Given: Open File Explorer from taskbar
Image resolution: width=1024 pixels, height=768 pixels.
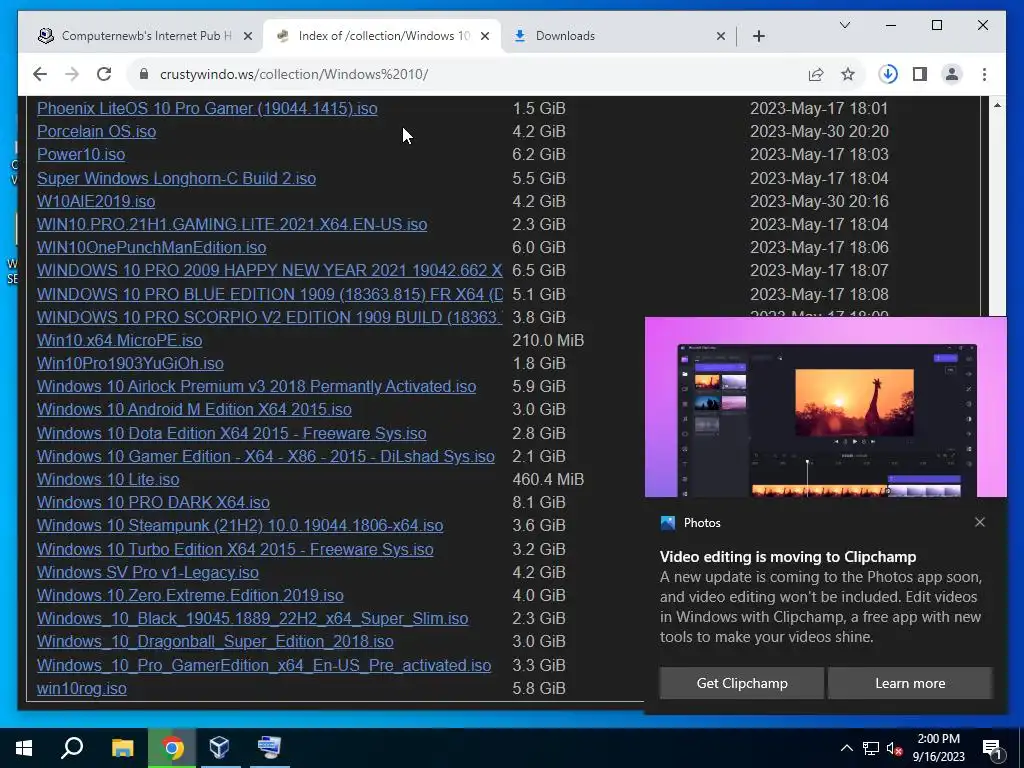Looking at the screenshot, I should tap(122, 748).
